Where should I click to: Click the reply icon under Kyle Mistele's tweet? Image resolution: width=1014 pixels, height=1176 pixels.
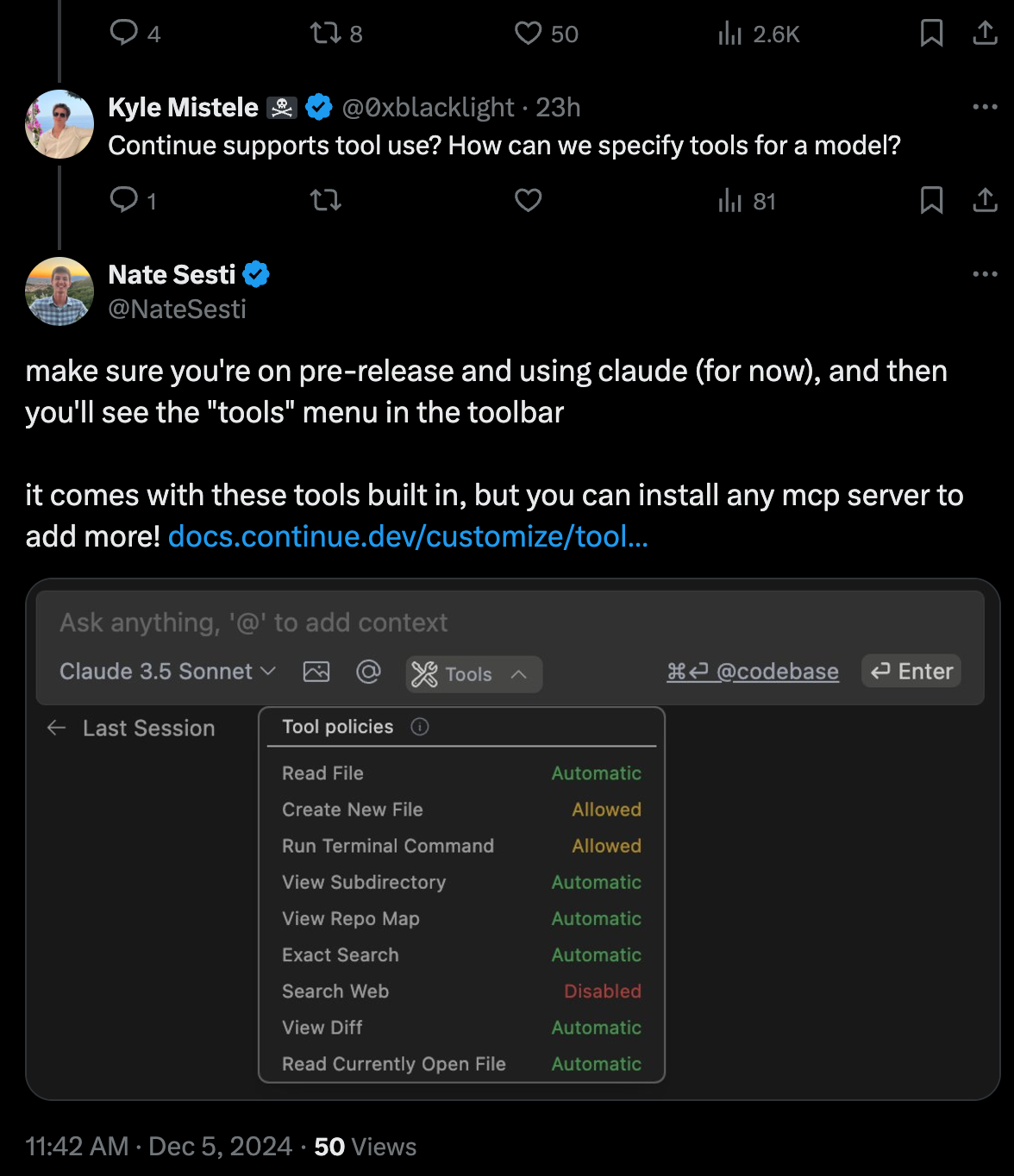click(124, 201)
